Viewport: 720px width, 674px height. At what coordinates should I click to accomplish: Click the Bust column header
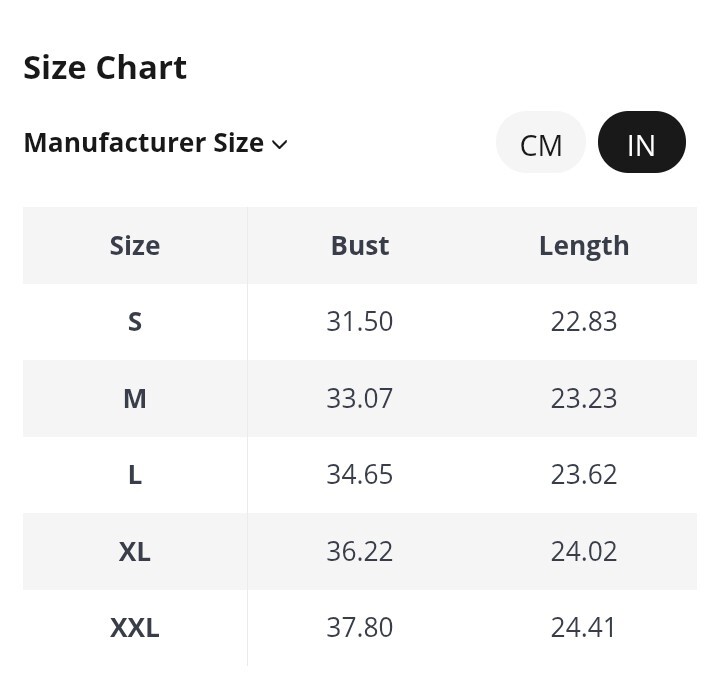click(x=360, y=246)
